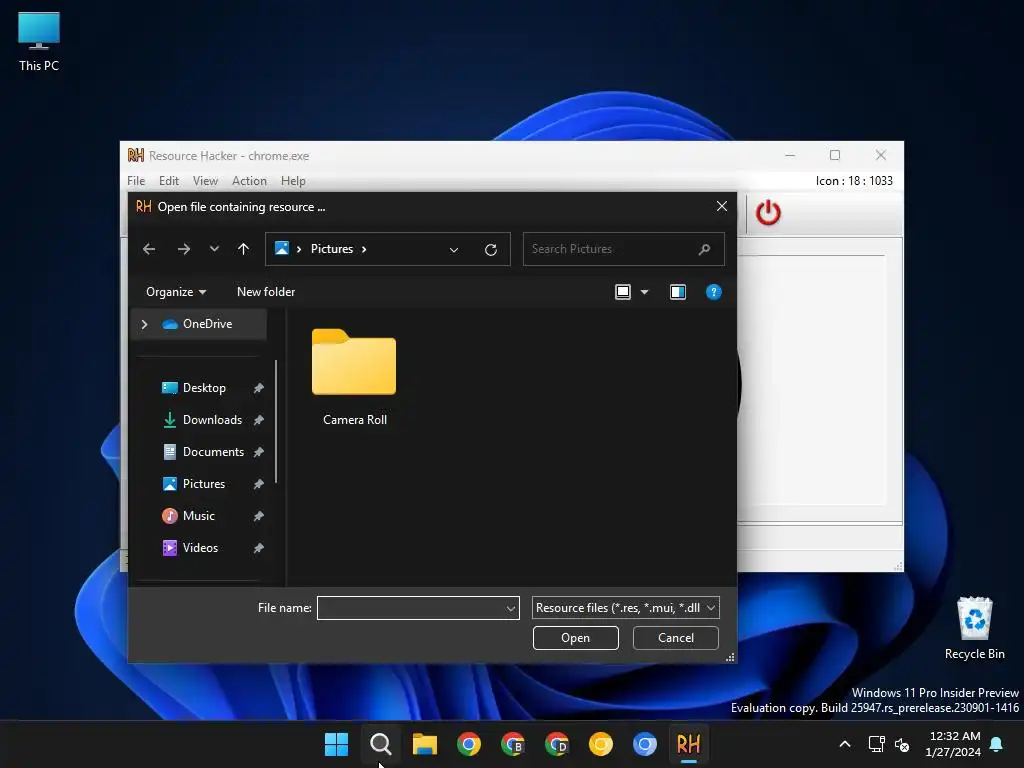
Task: Open taskbar Search
Action: 380,744
